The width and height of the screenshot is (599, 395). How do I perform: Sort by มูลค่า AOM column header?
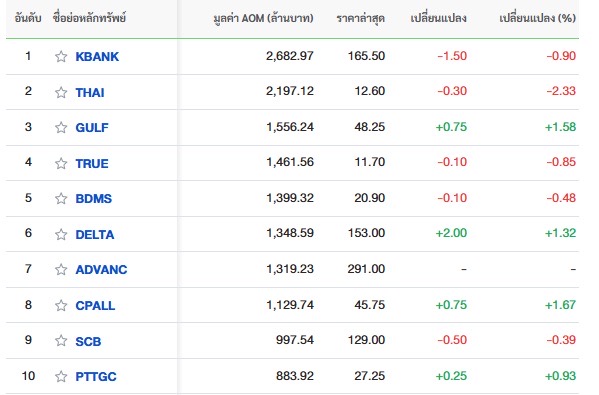263,18
